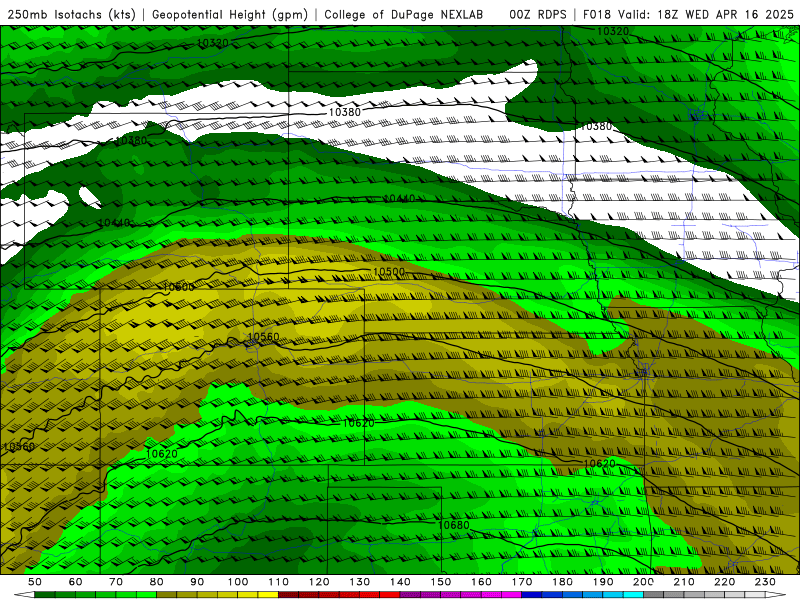Click the 90 label on the isotach legend
This screenshot has height=600, width=800.
pyautogui.click(x=197, y=582)
